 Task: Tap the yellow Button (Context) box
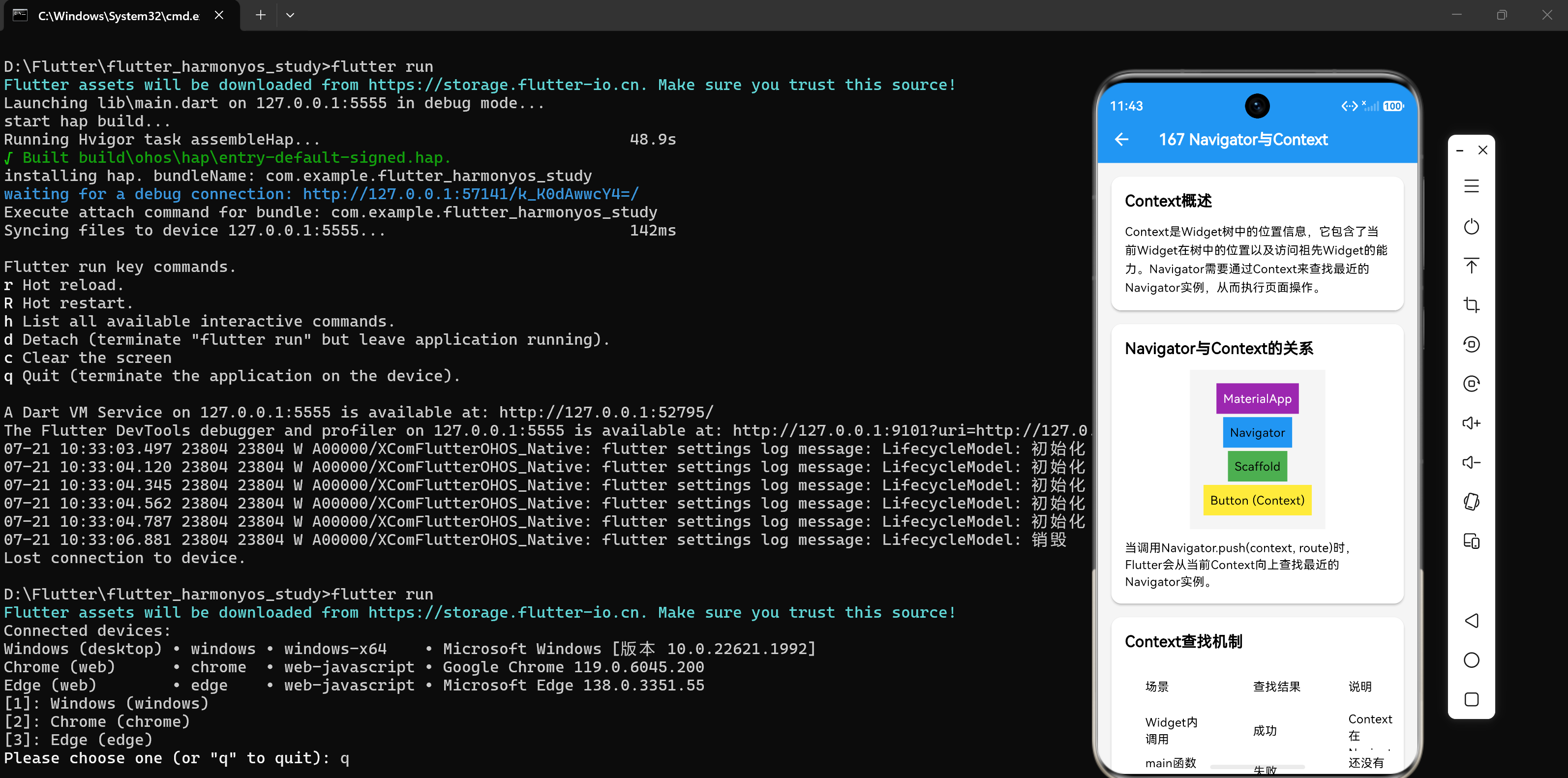click(x=1257, y=501)
